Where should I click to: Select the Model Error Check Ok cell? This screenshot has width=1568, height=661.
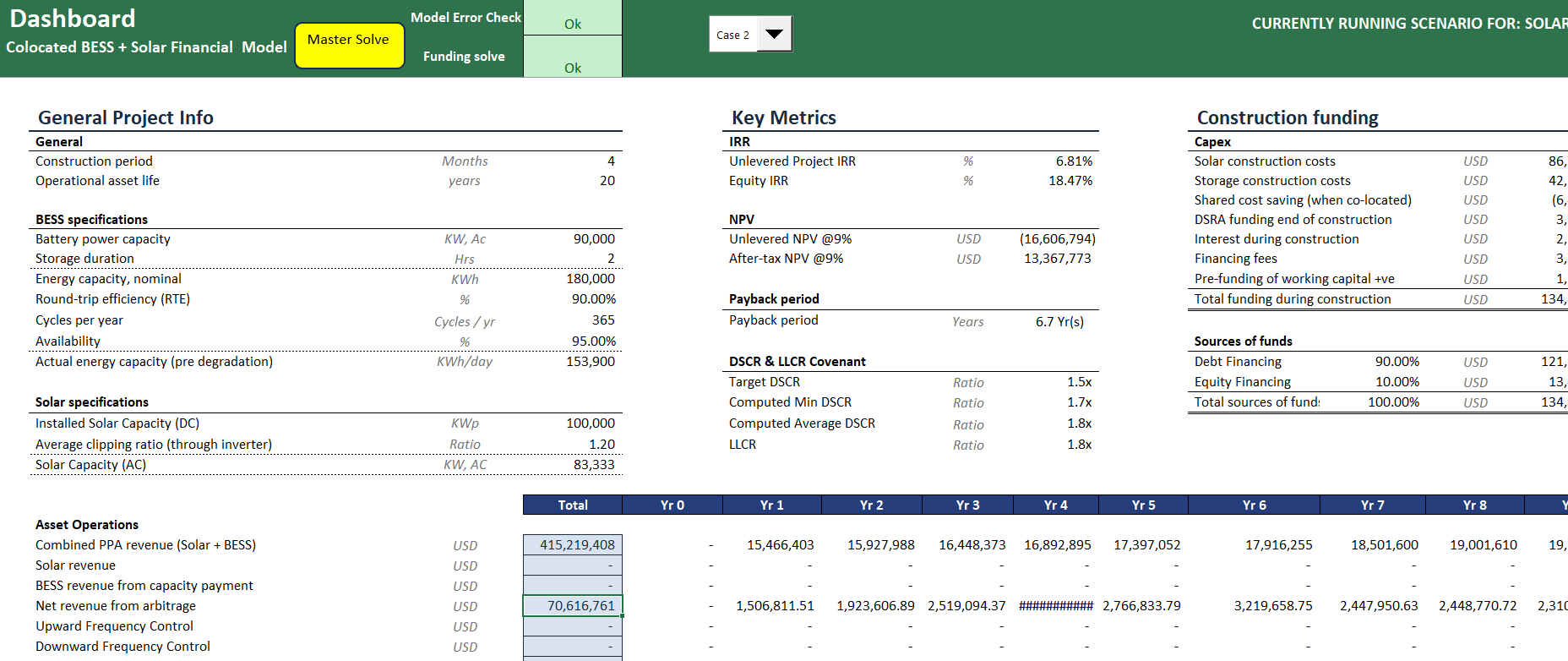[573, 20]
